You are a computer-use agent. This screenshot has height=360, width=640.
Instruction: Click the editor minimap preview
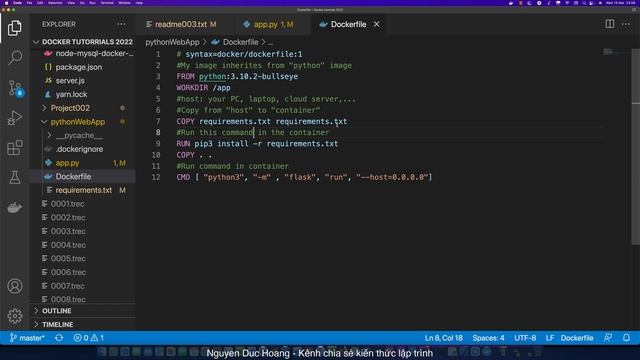click(616, 52)
